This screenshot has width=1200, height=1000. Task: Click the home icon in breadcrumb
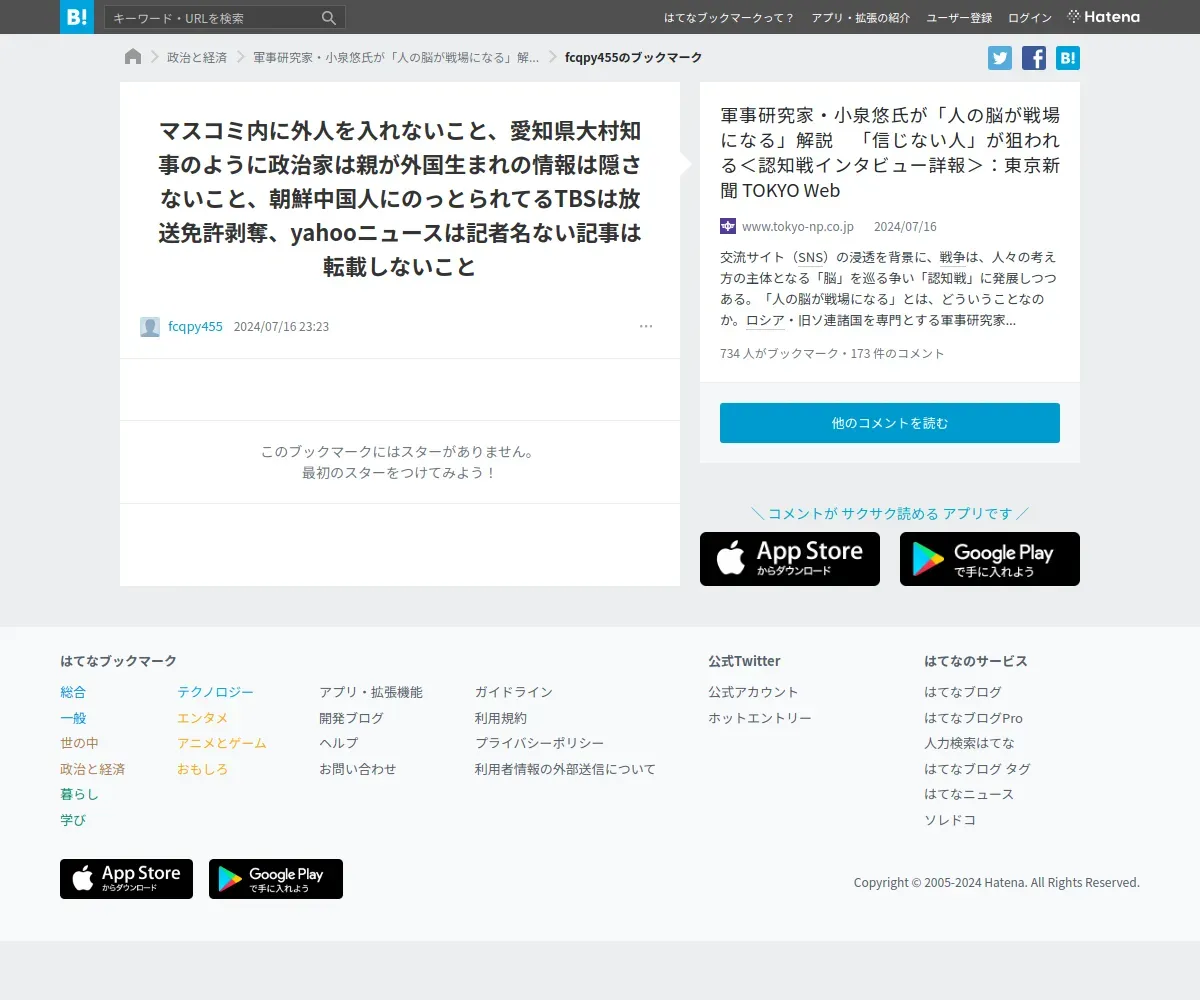133,57
